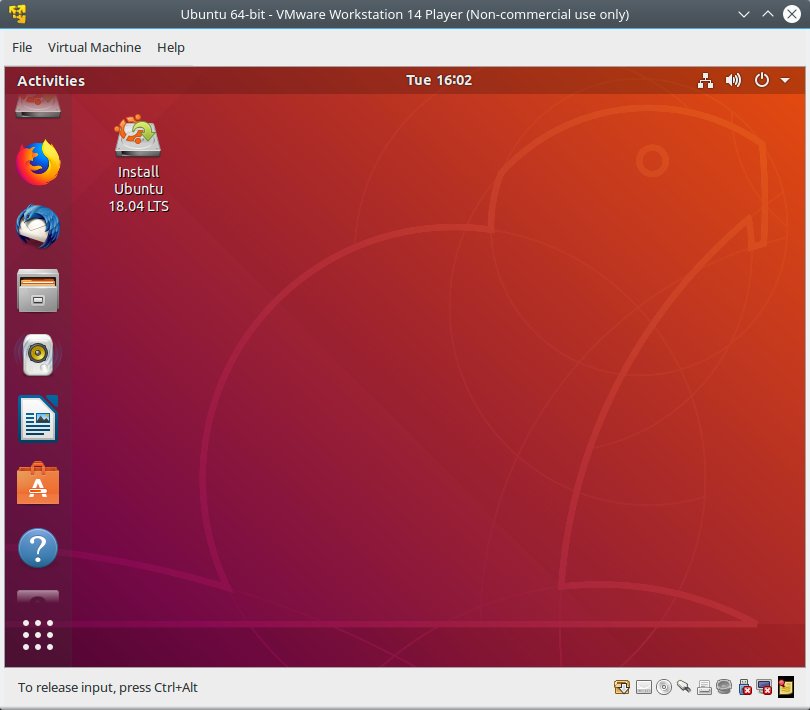
Task: Open the Files file manager in the dock
Action: point(38,289)
